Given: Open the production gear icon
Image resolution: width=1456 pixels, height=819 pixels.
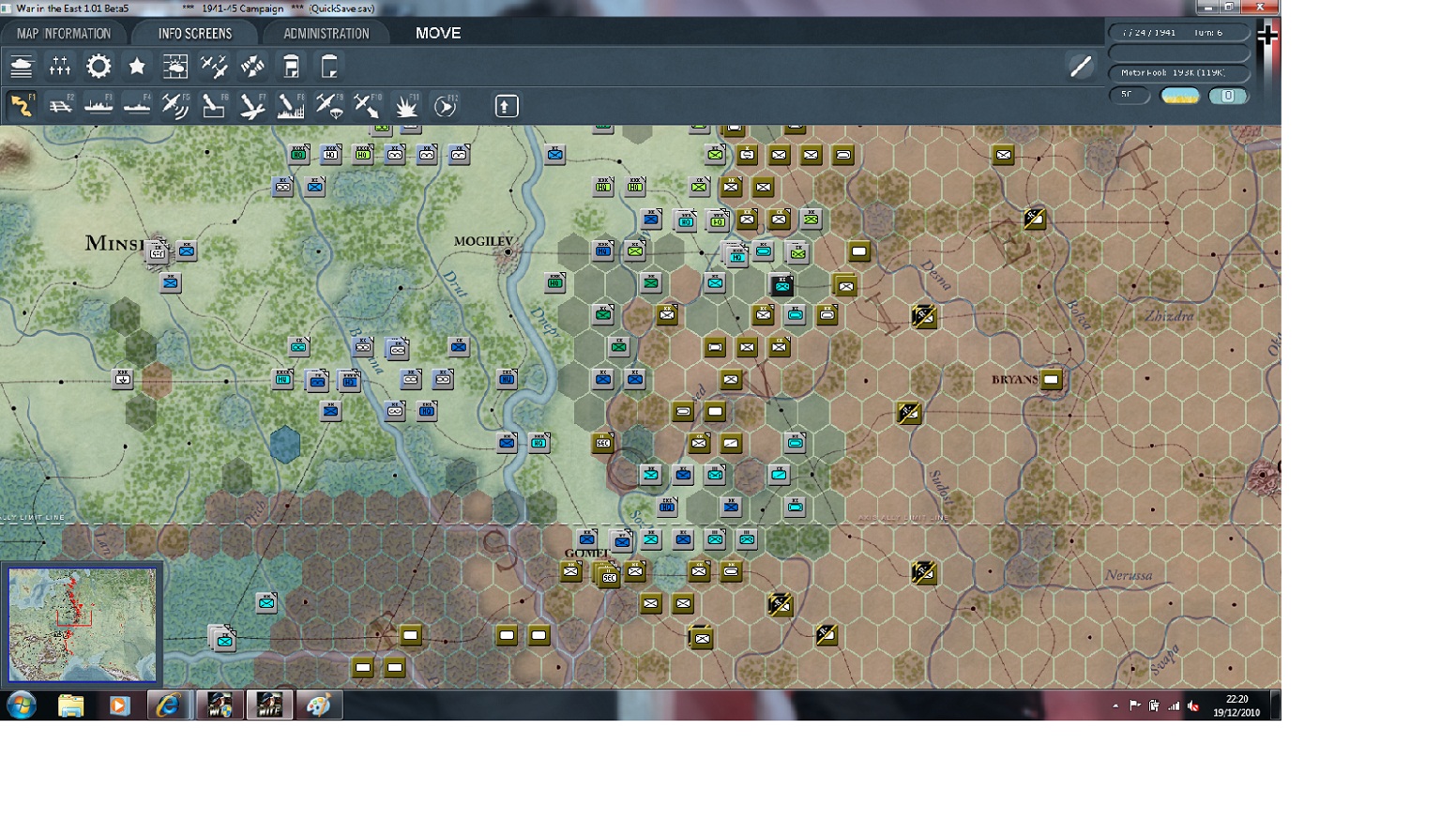Looking at the screenshot, I should tap(99, 67).
